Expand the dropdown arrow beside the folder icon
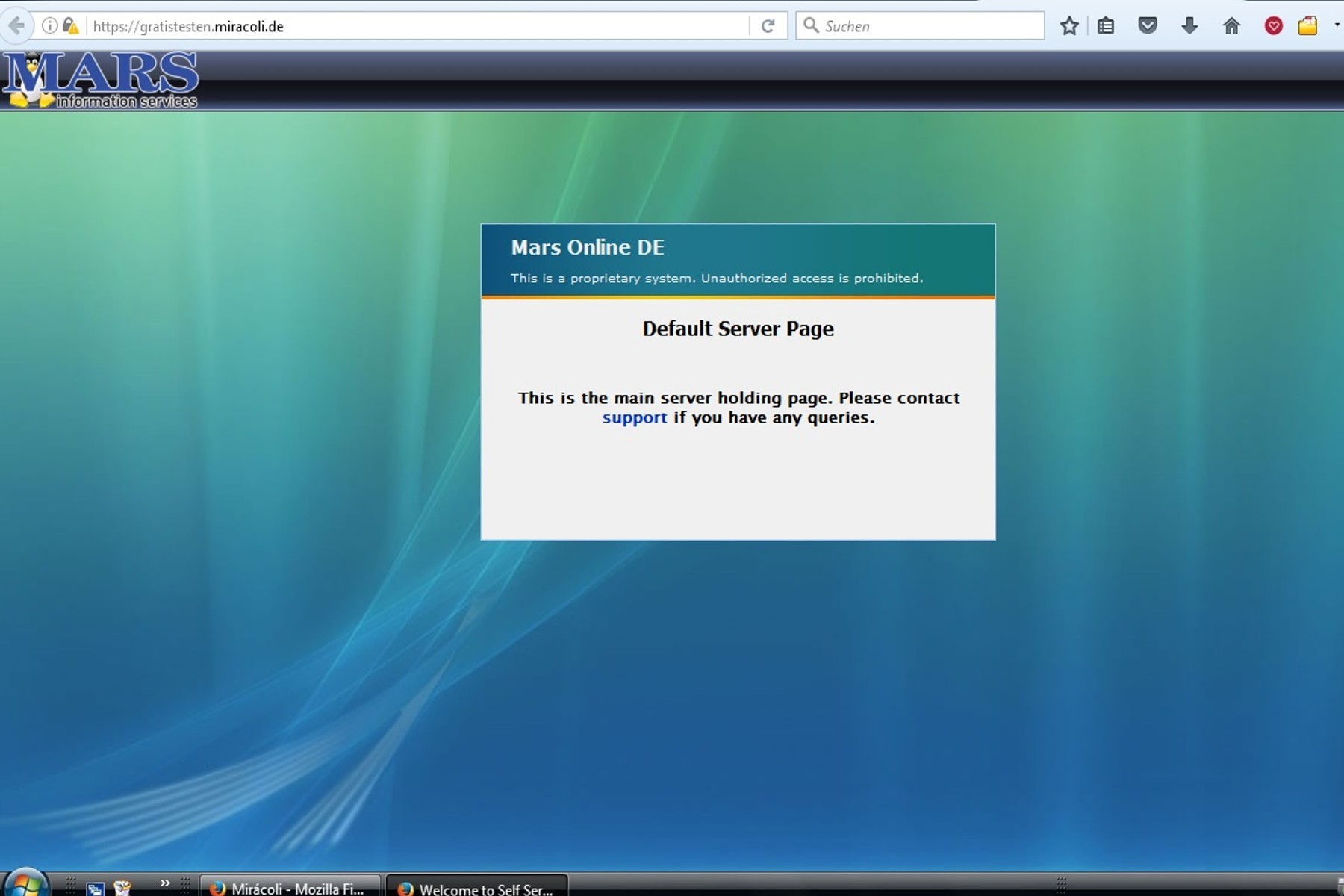Screen dimensions: 1344x896 tap(1337, 25)
